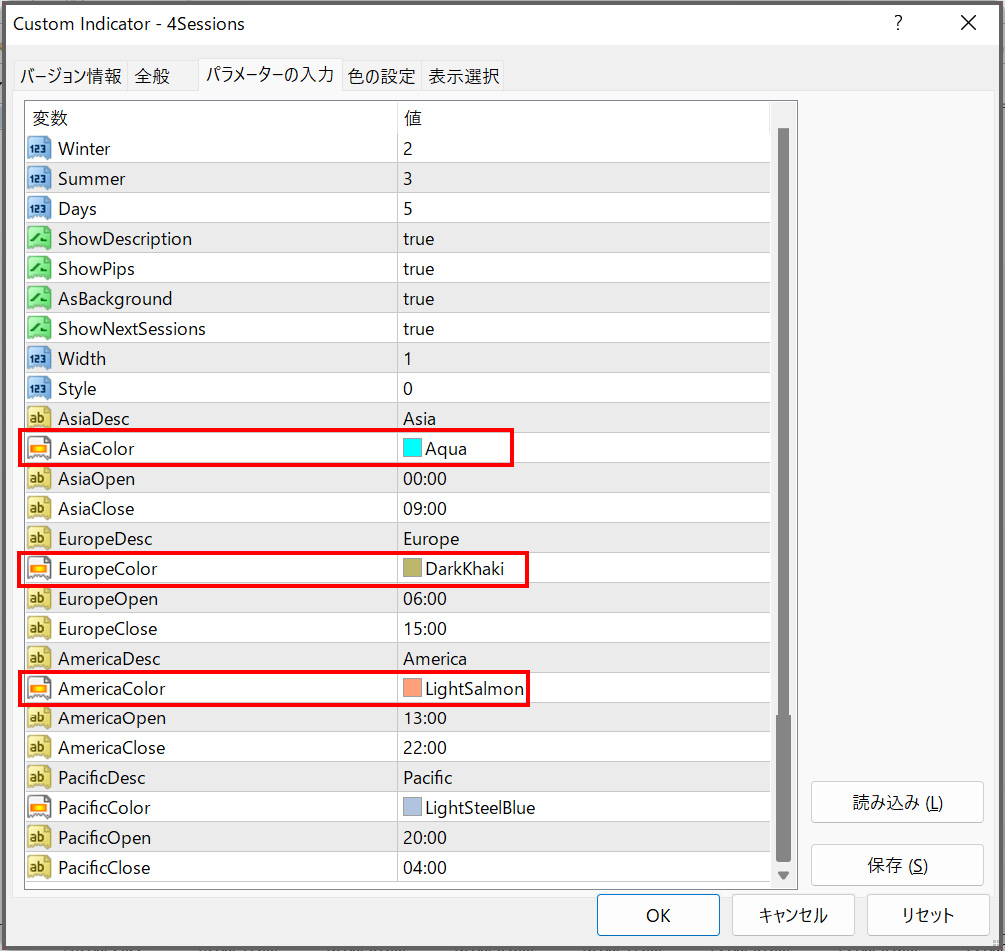The width and height of the screenshot is (1005, 951).
Task: Click the EuropeClose value 15:00
Action: coord(425,629)
